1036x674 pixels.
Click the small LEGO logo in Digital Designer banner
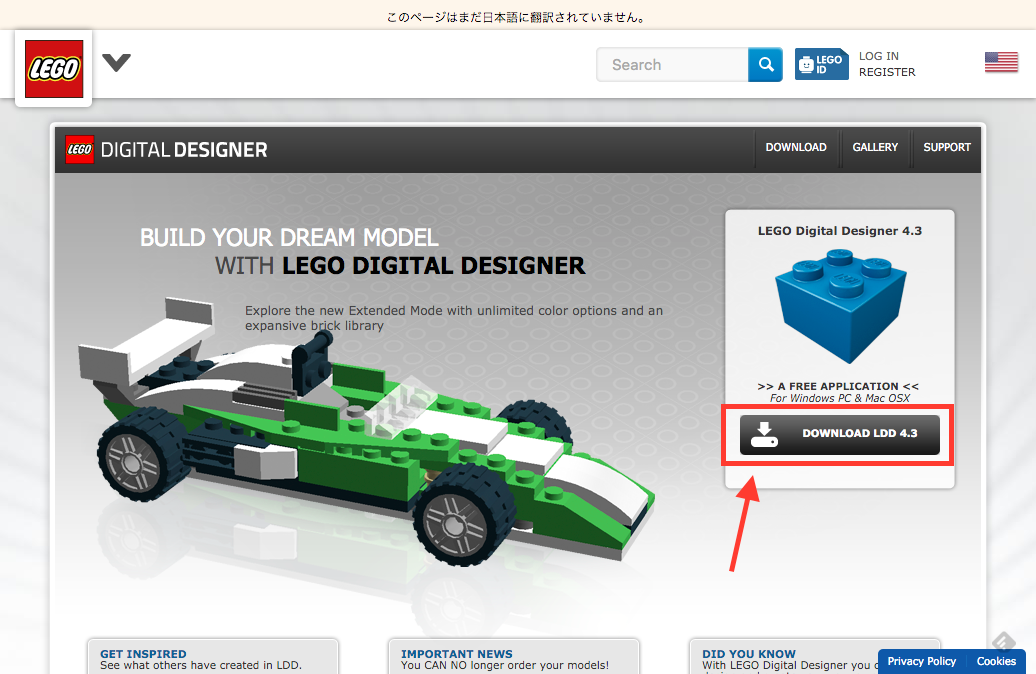(x=79, y=149)
